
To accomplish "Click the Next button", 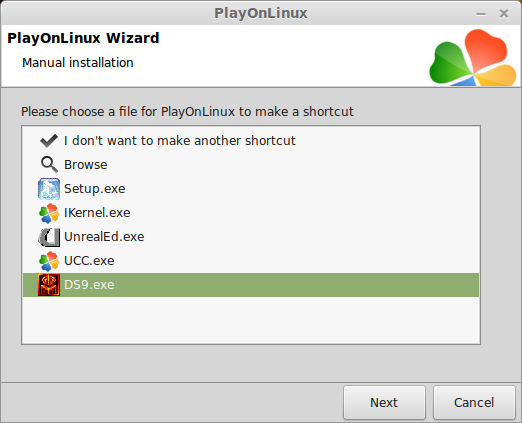I will click(x=384, y=402).
